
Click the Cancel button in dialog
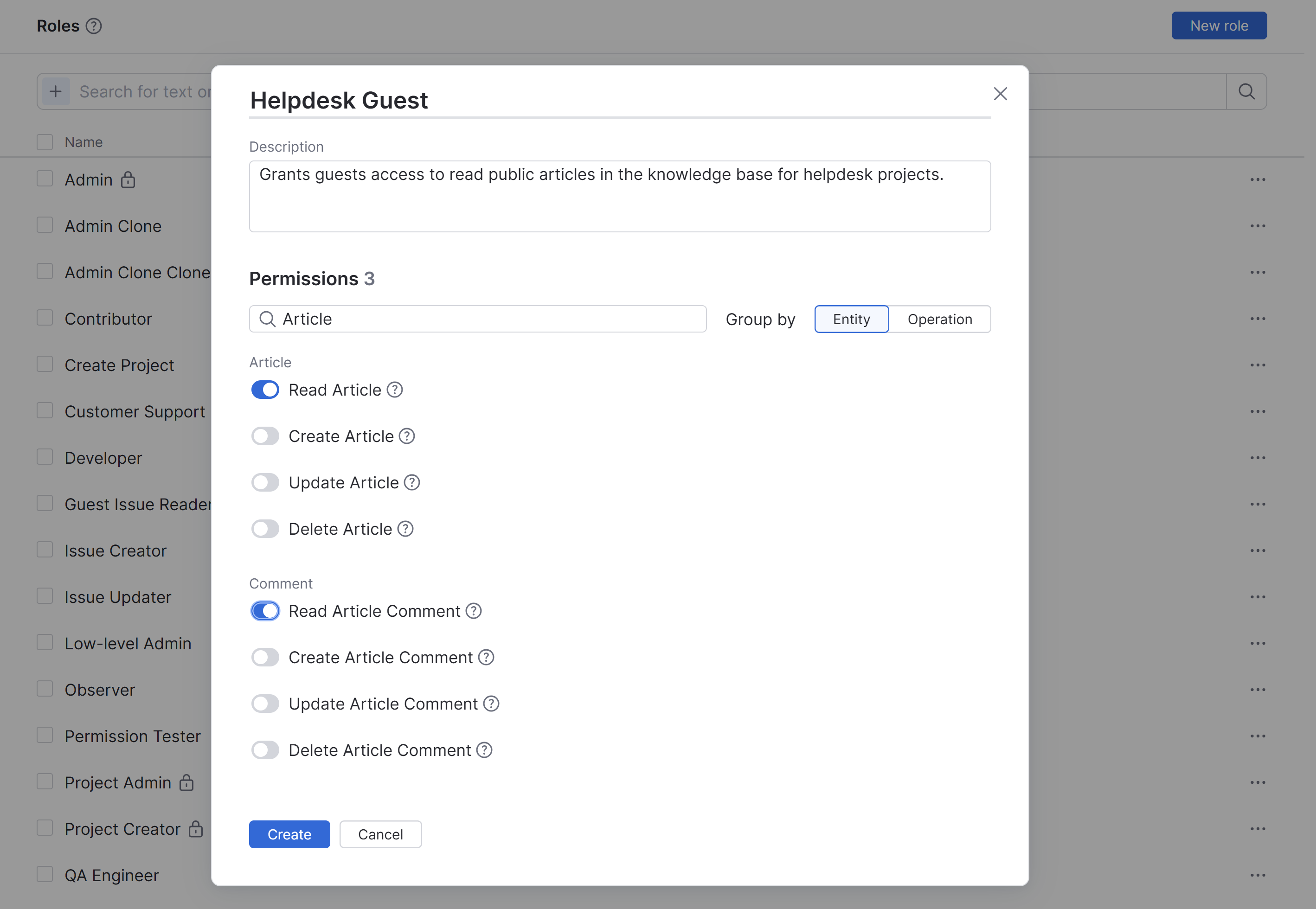(x=380, y=834)
